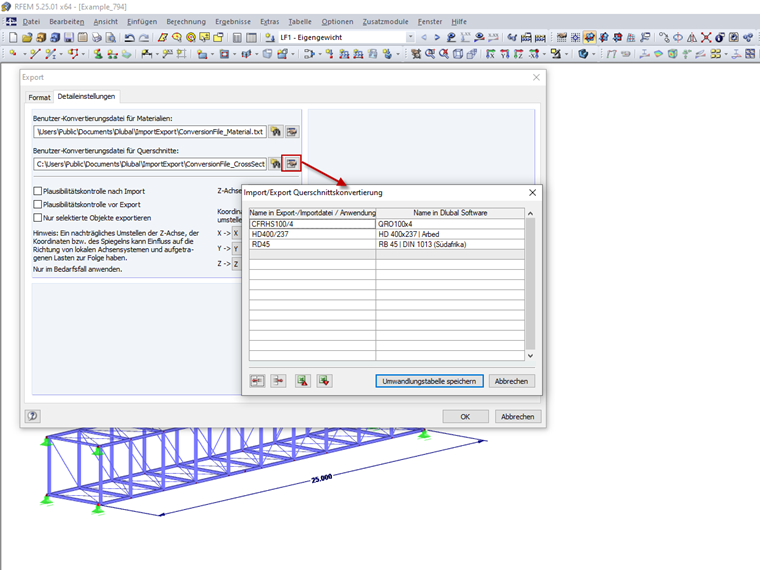760x570 pixels.
Task: Open the Ergebnisse menu
Action: pyautogui.click(x=233, y=21)
